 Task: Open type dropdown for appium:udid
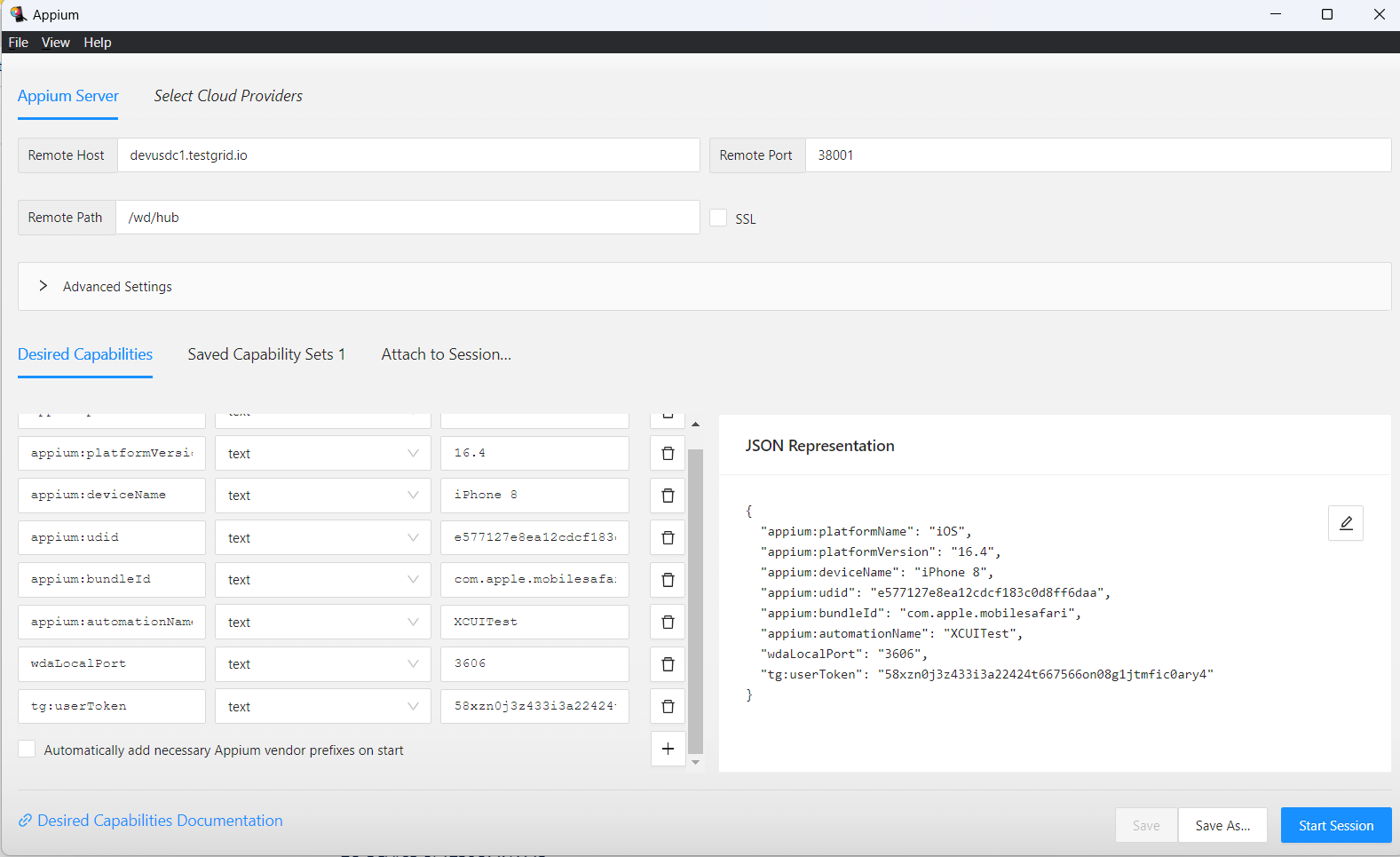(x=323, y=537)
